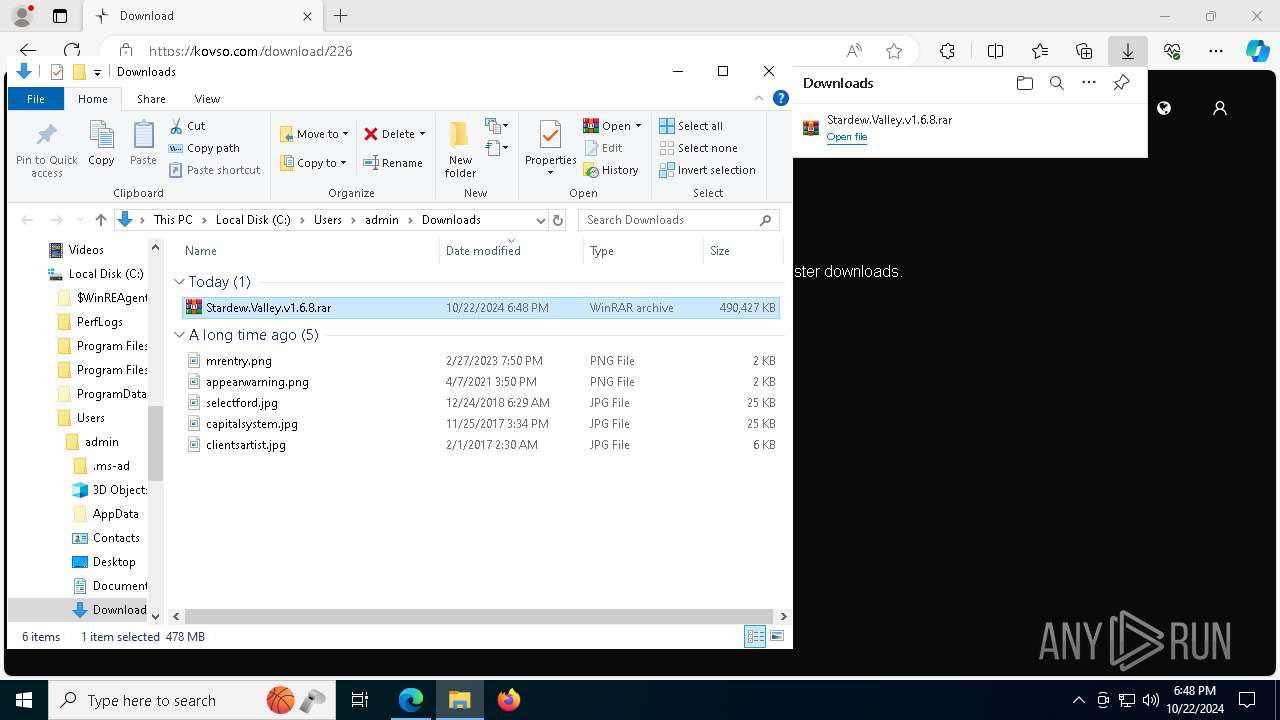Screen dimensions: 1280x720
Task: Launch Firefox from taskbar
Action: [509, 700]
